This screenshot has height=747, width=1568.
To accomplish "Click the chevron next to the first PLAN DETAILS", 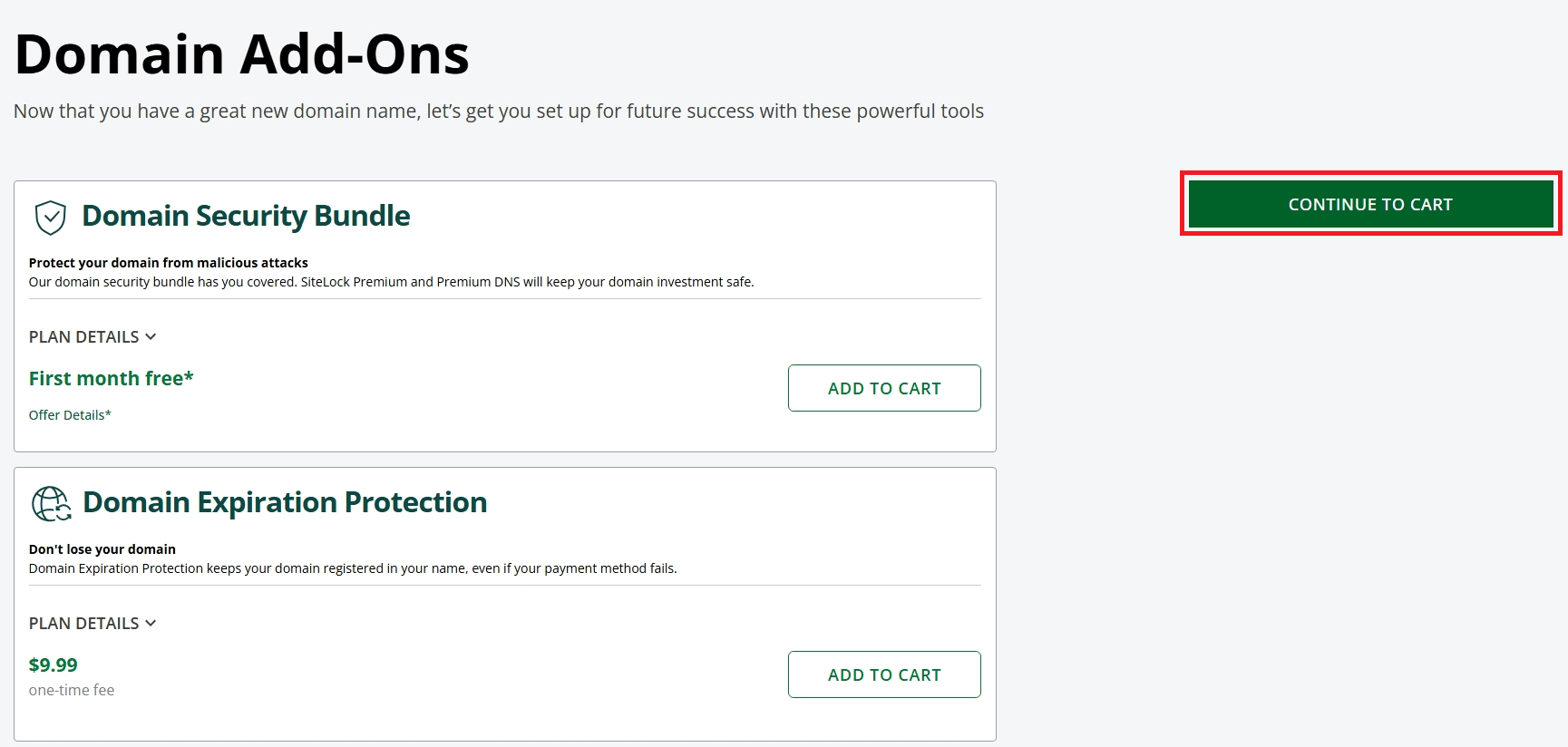I will click(x=151, y=336).
